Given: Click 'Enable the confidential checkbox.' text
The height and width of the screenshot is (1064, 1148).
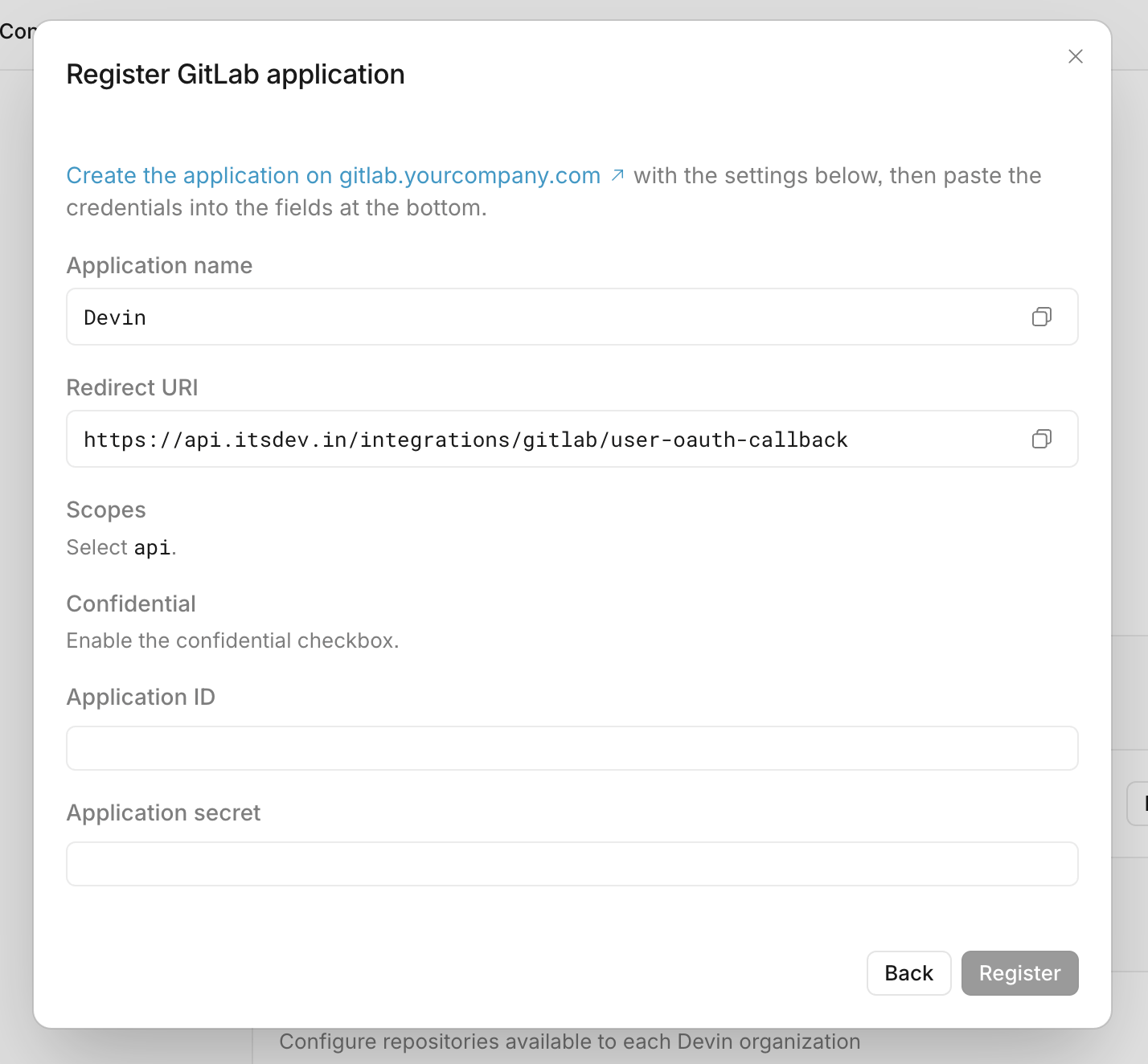Looking at the screenshot, I should pyautogui.click(x=232, y=640).
